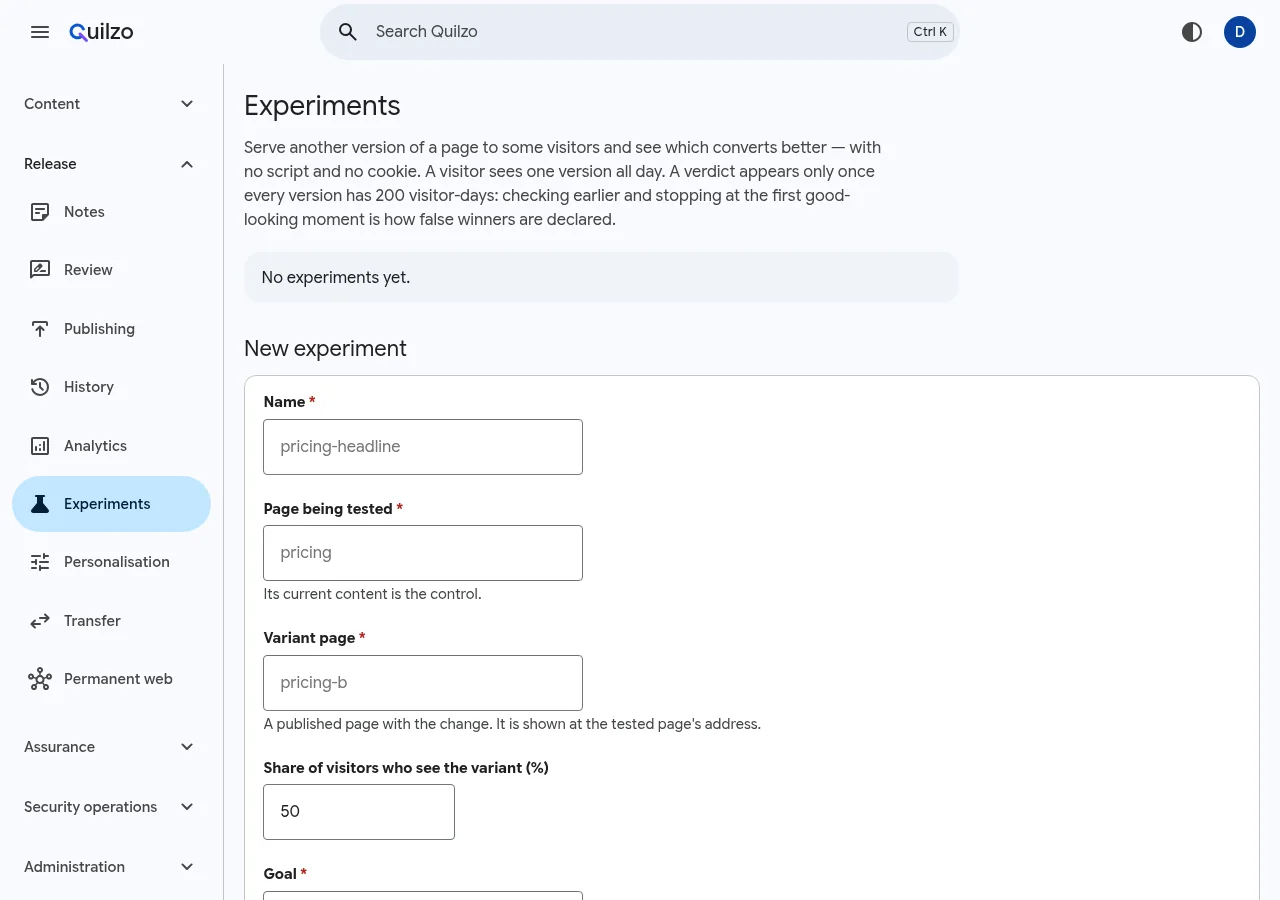Click the Notes sidebar icon
Screen dimensions: 1280x900
[x=40, y=212]
